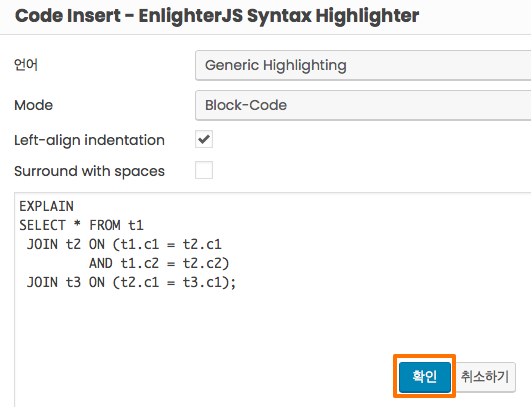This screenshot has width=531, height=407.
Task: Open the Mode dropdown showing Block-Code
Action: tap(363, 105)
